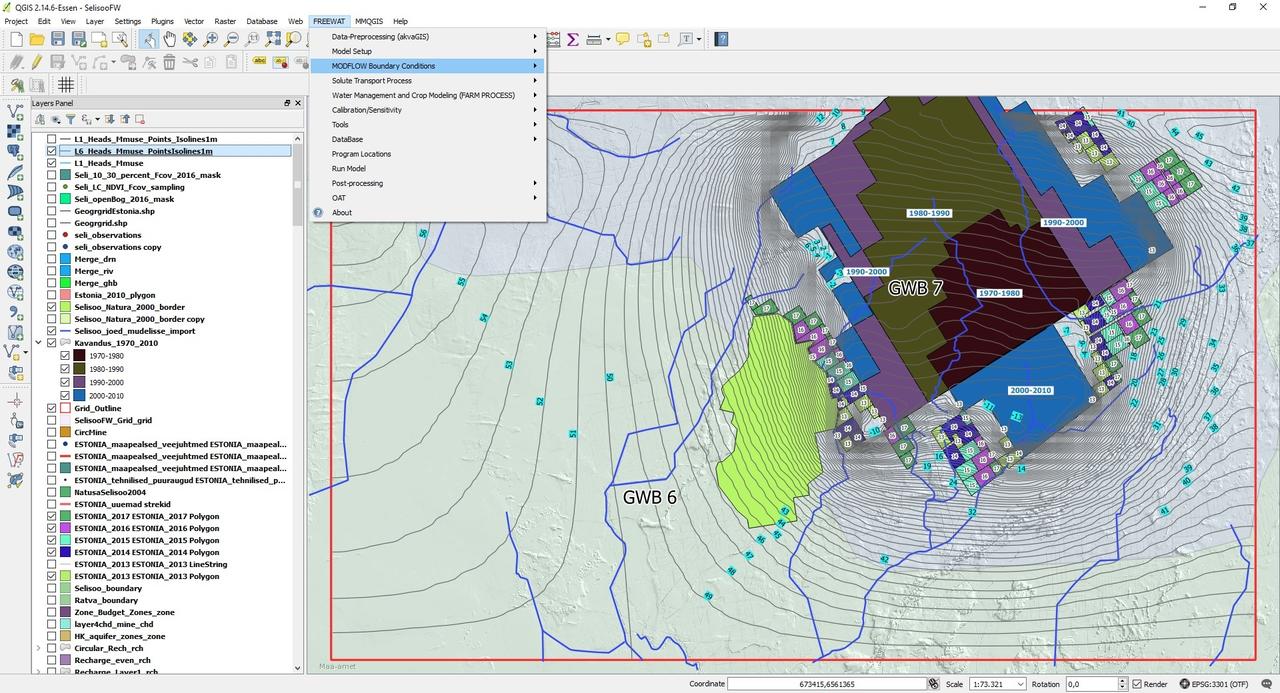Open the Scale dropdown
1280x693 pixels.
[x=1020, y=684]
